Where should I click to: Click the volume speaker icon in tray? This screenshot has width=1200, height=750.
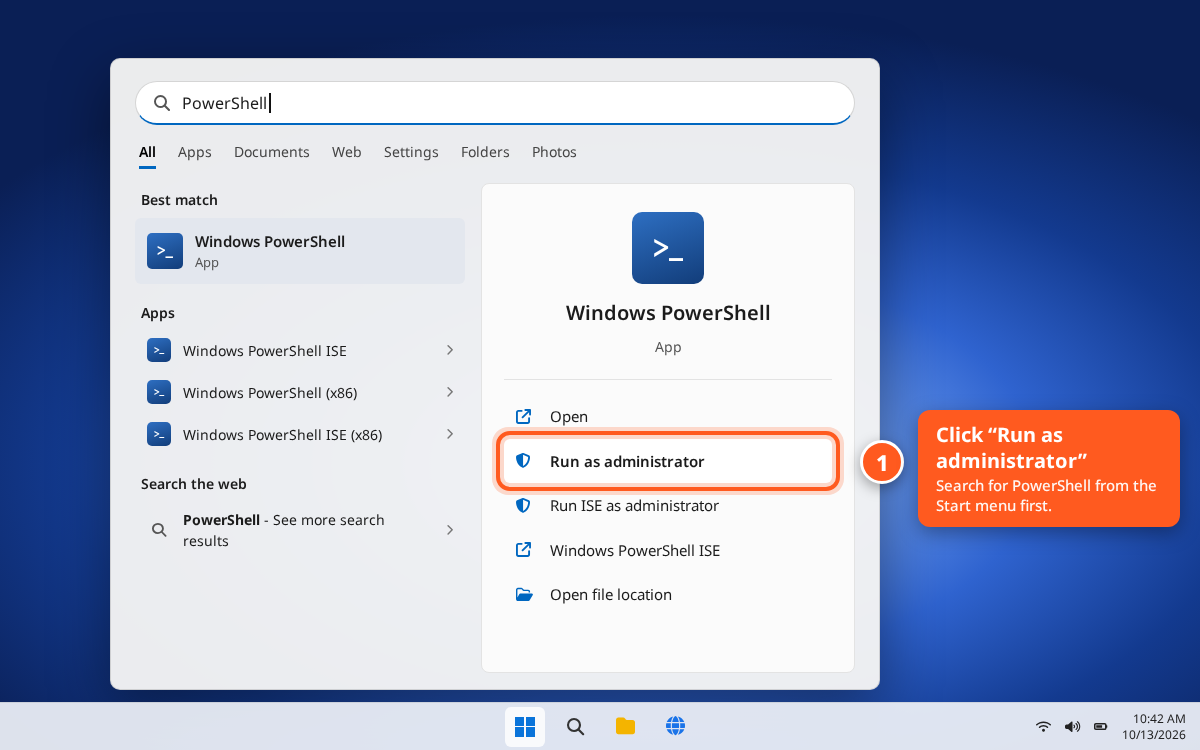click(x=1072, y=726)
